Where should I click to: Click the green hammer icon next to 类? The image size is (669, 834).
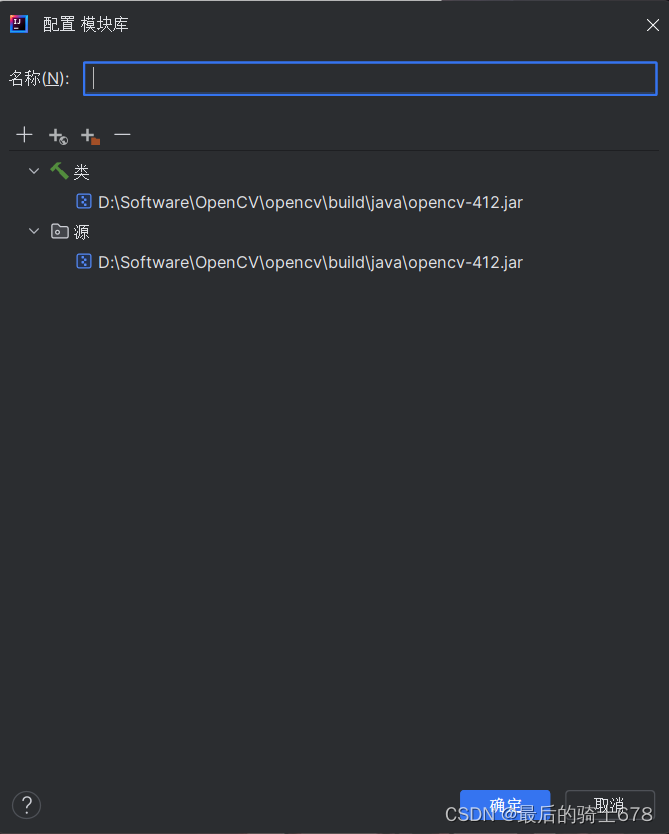(x=59, y=171)
